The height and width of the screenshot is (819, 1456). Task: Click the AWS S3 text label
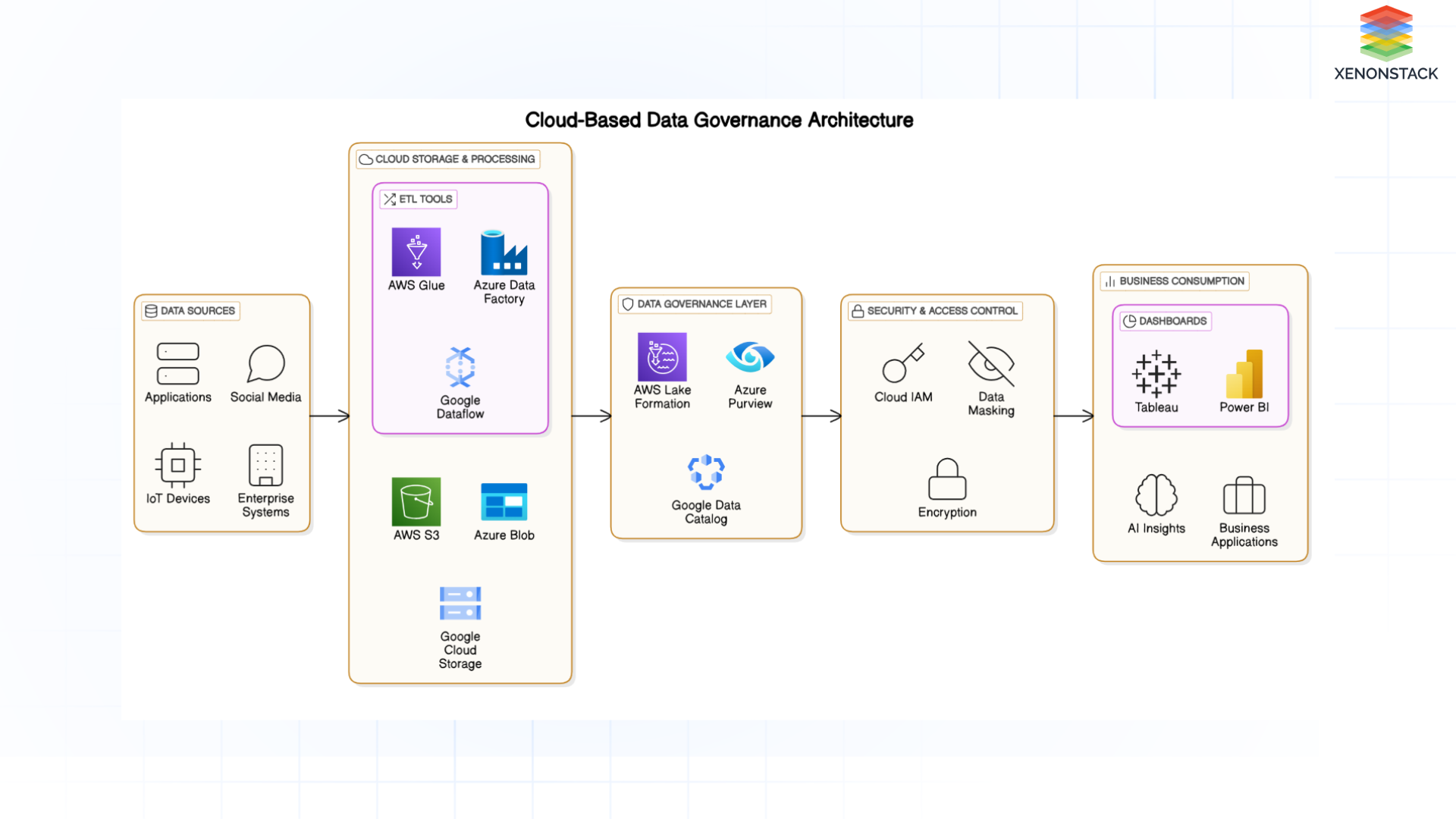416,535
